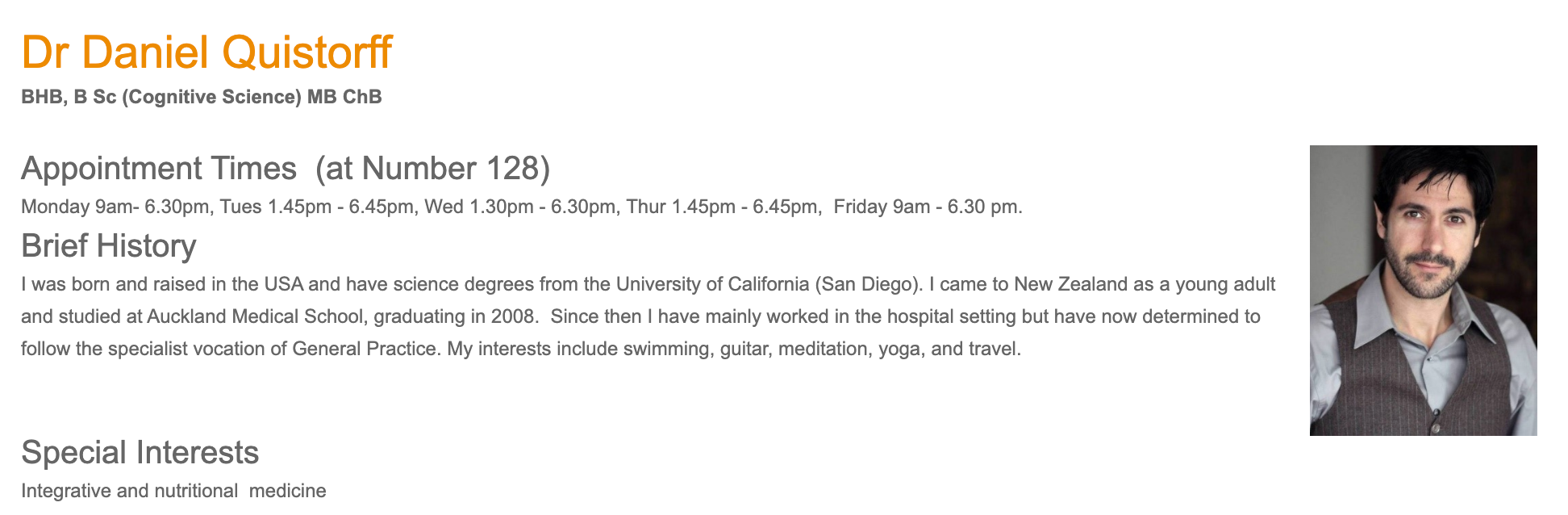
Task: Click the Special Interests heading
Action: click(140, 452)
